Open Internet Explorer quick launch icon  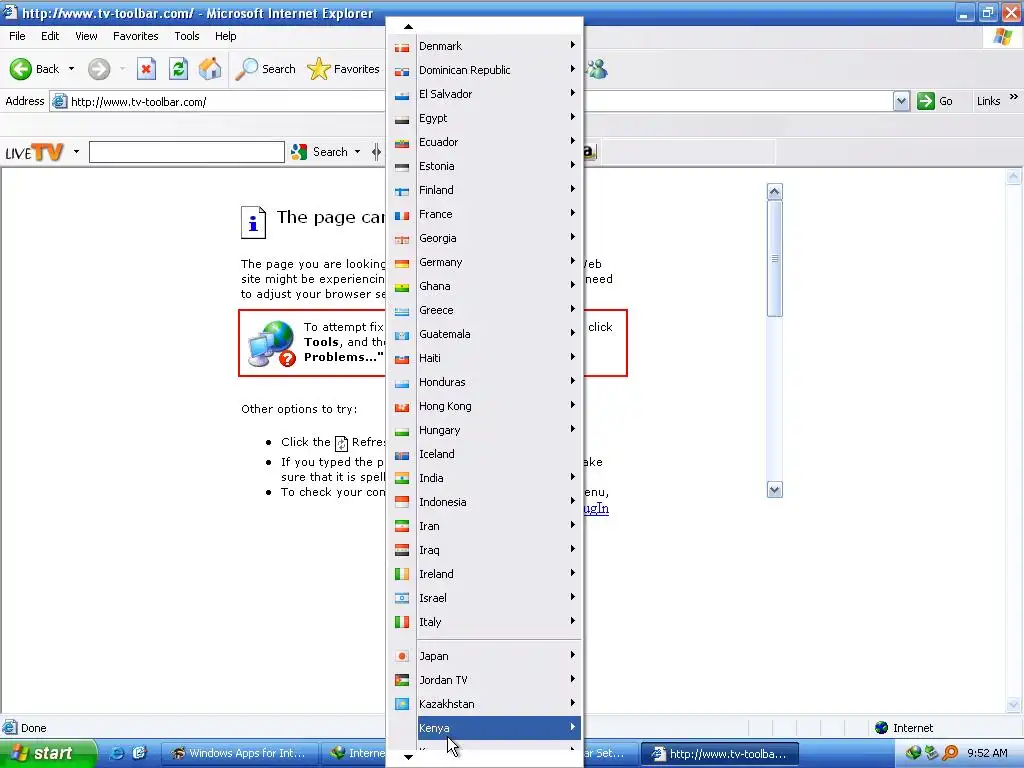(118, 753)
